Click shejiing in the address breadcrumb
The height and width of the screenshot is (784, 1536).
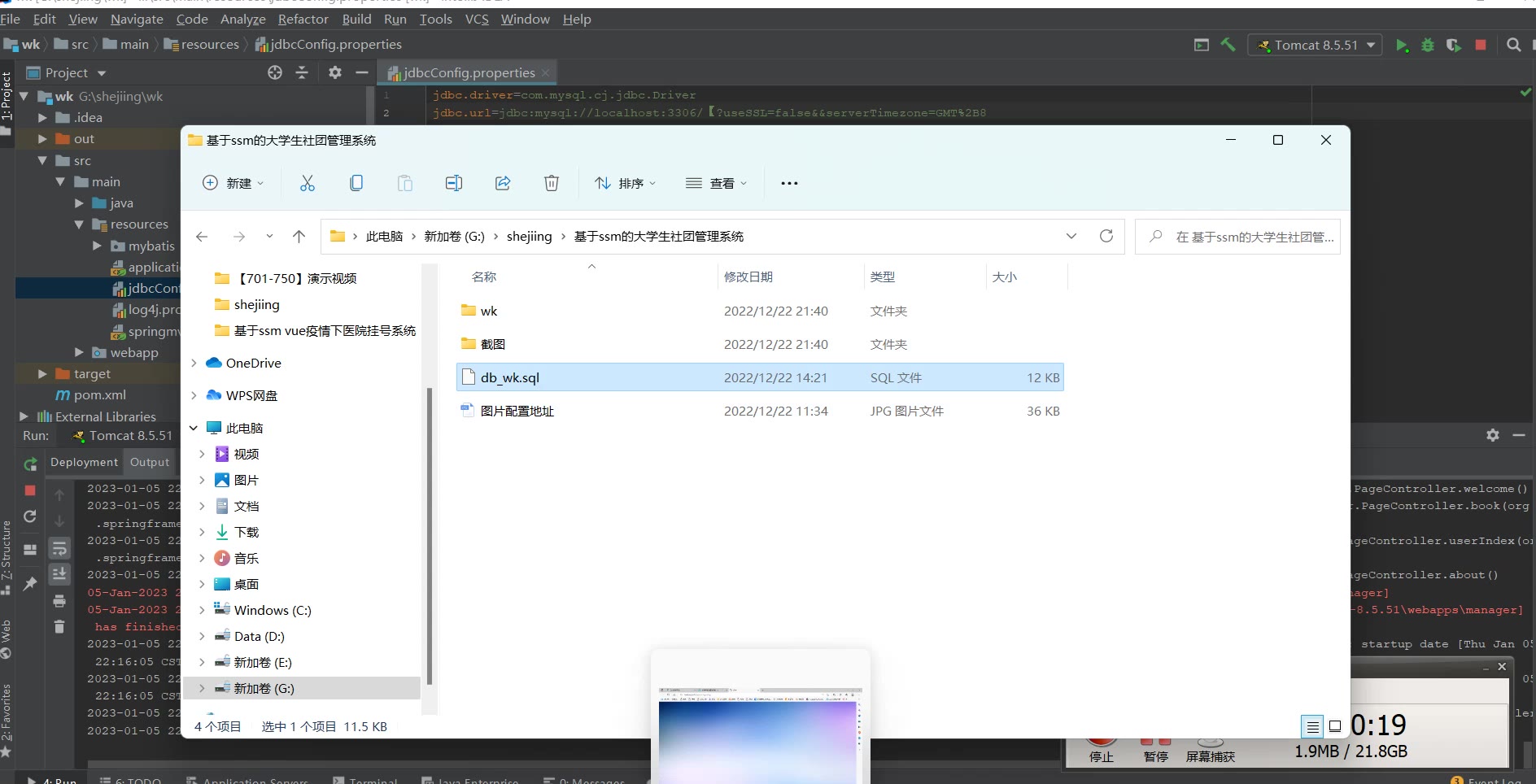(529, 236)
